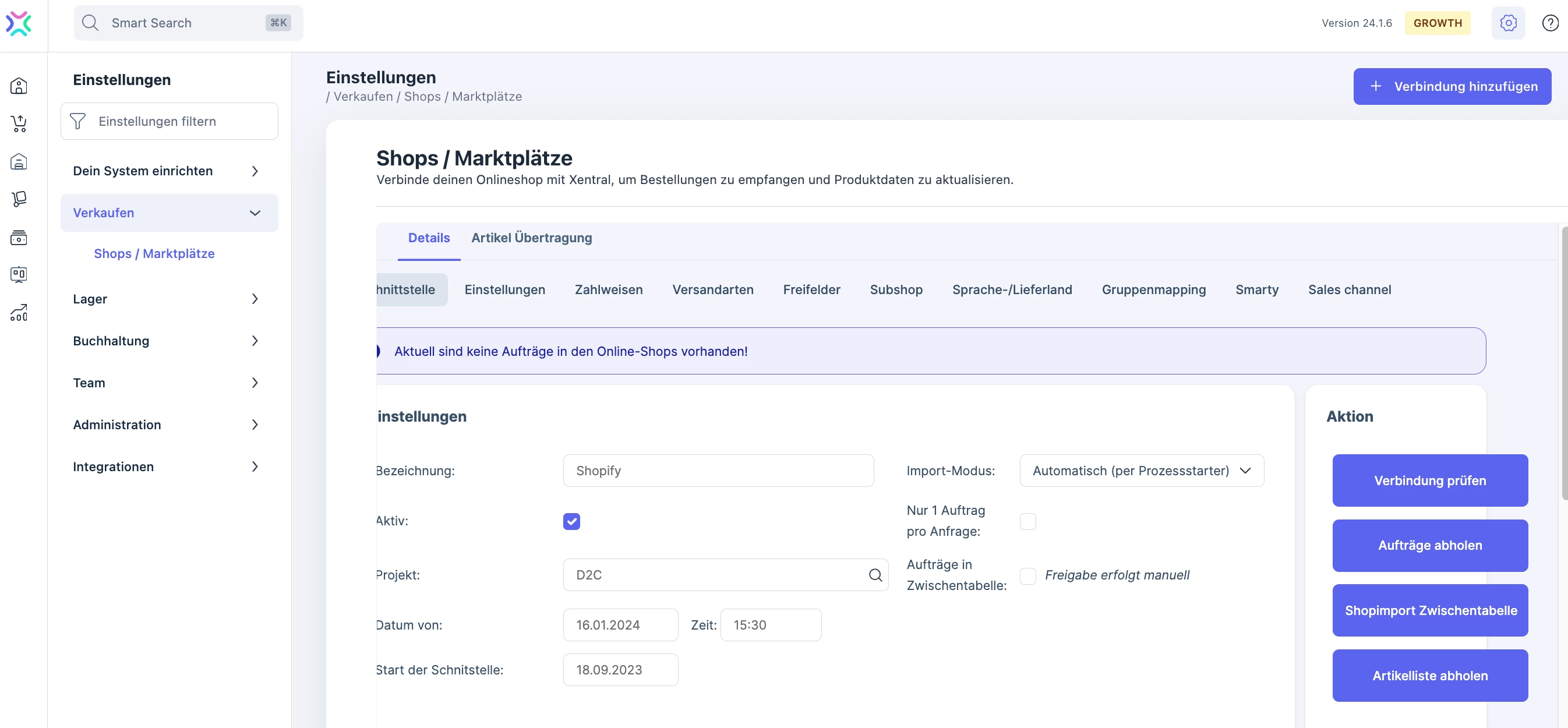Image resolution: width=1568 pixels, height=728 pixels.
Task: Open the Zahlweisen sub-tab
Action: tap(608, 289)
